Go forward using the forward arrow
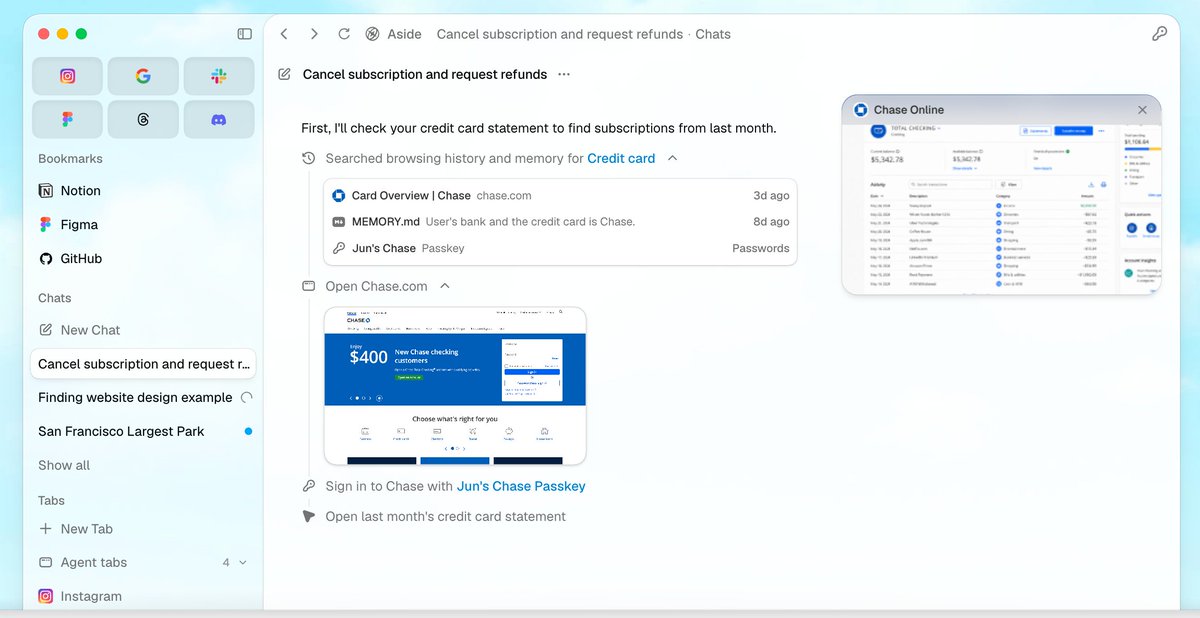The width and height of the screenshot is (1200, 618). point(314,34)
